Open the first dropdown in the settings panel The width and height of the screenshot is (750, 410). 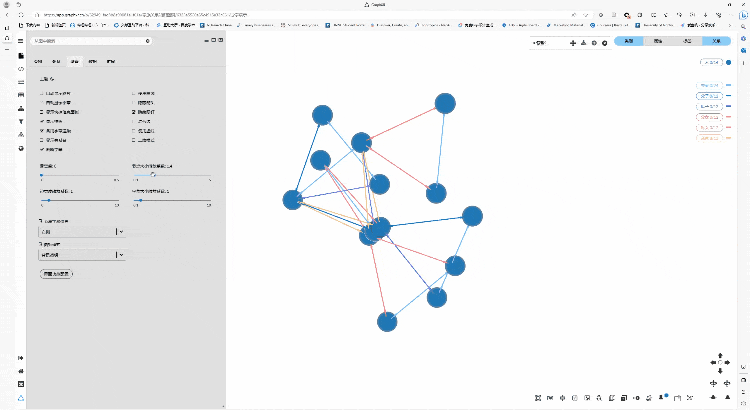point(82,232)
